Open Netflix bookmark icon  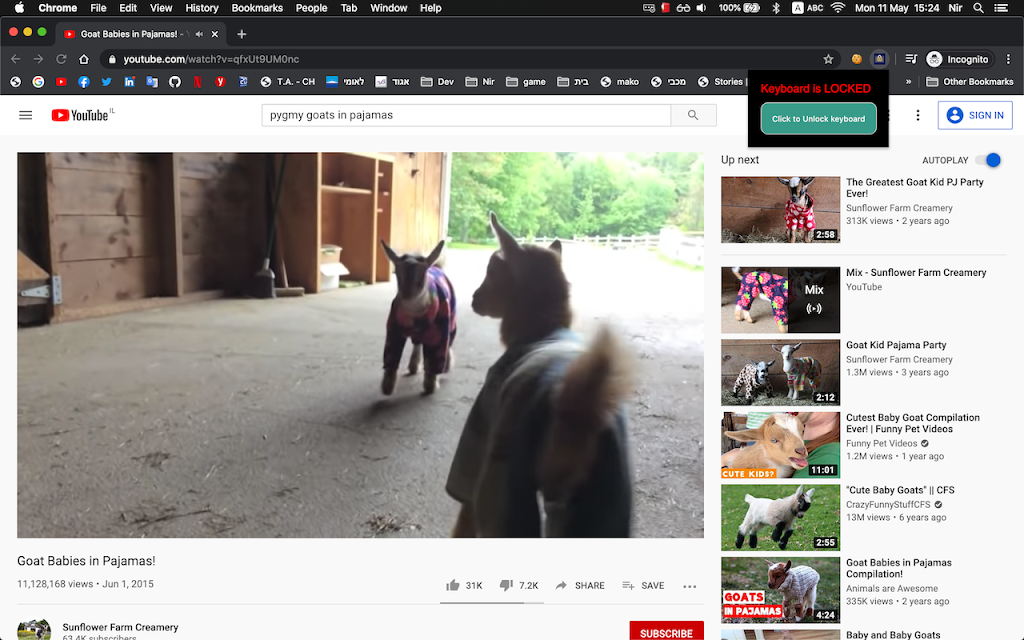coord(197,82)
